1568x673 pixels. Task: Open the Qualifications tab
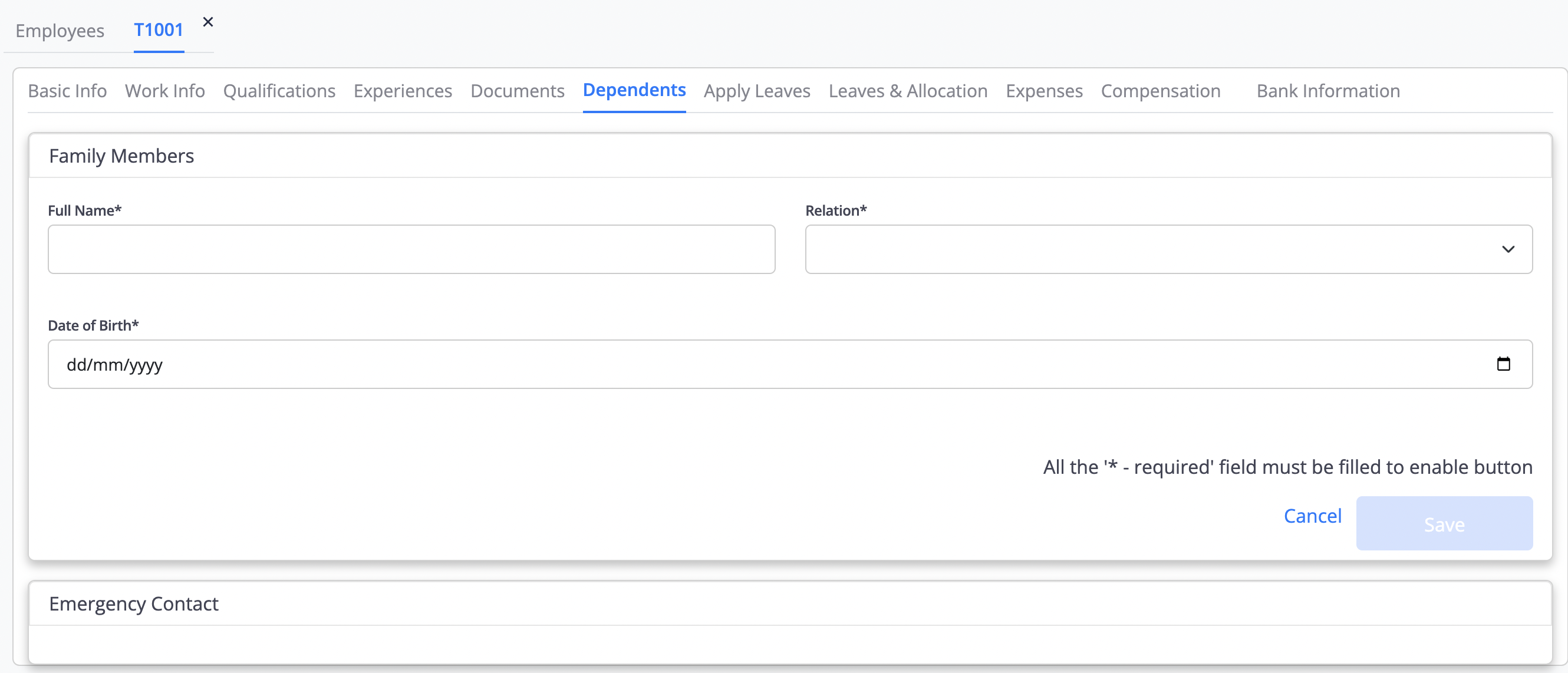tap(279, 91)
